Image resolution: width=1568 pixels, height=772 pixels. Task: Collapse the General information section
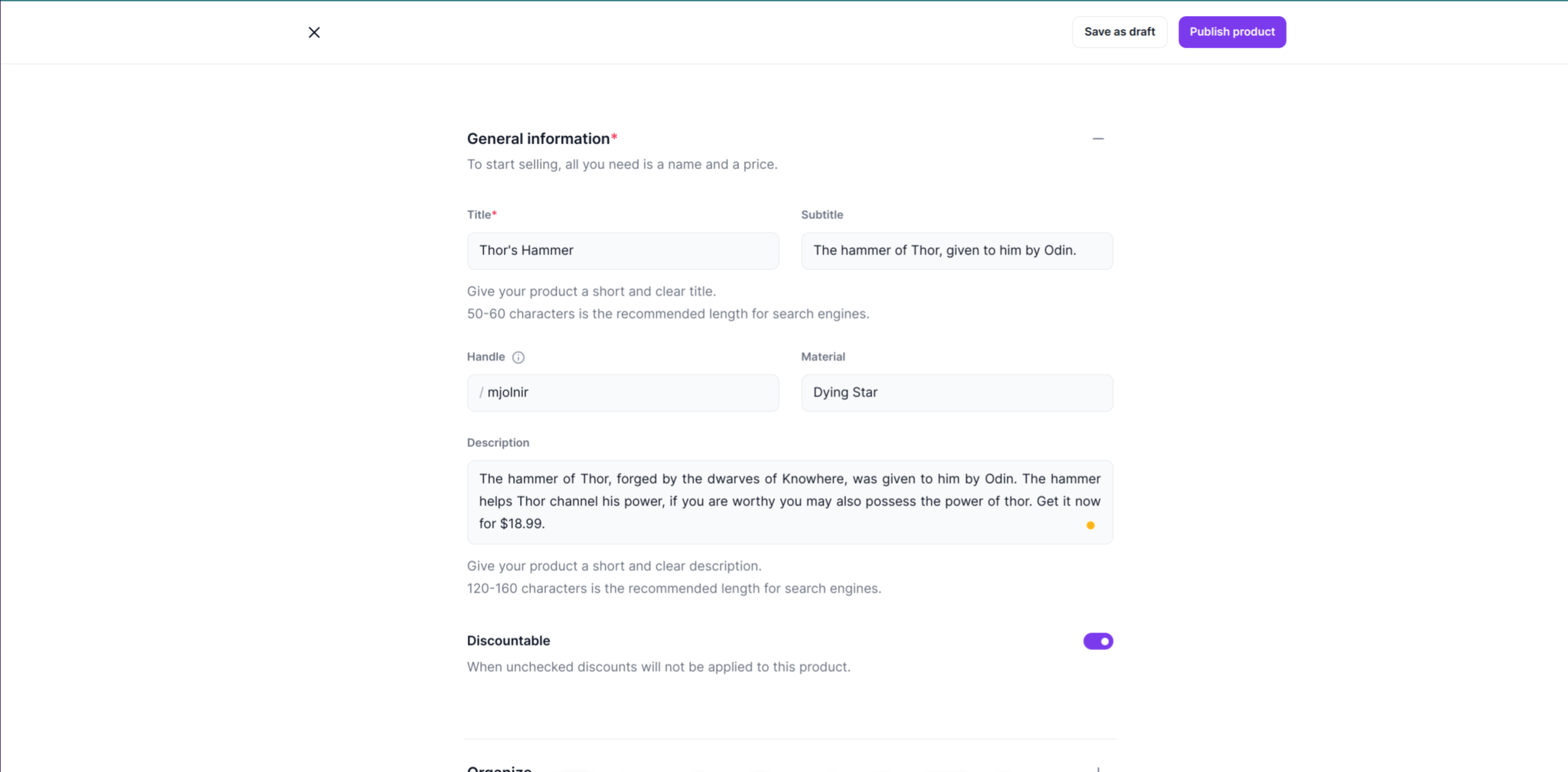point(1098,139)
